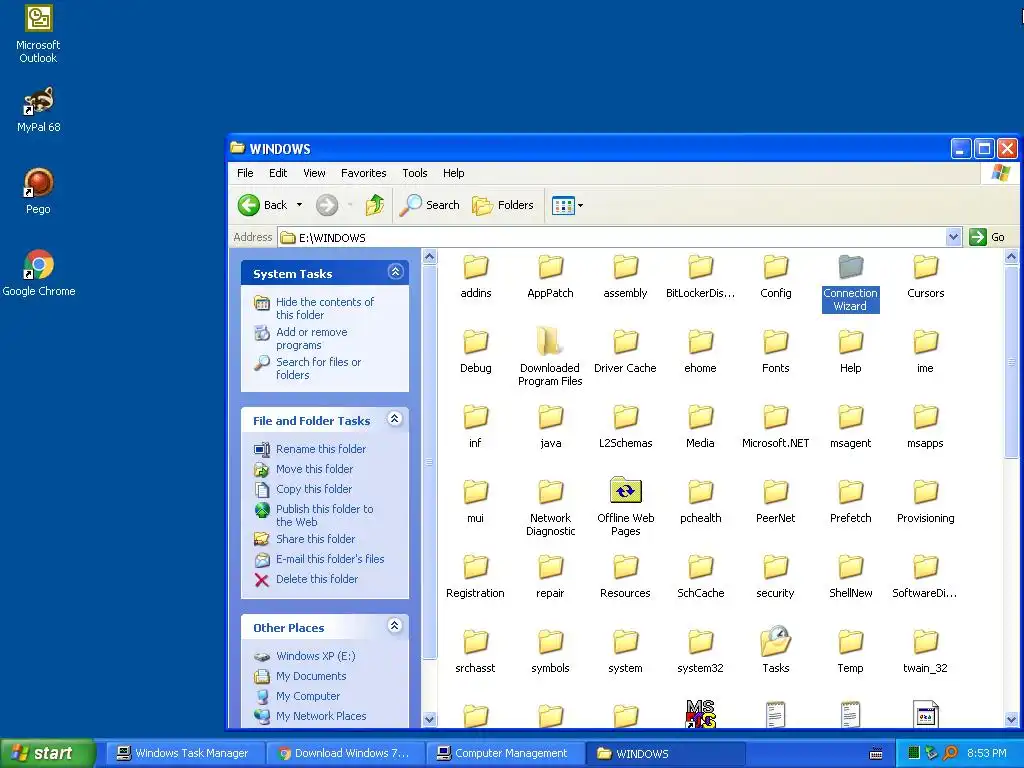The height and width of the screenshot is (768, 1024).
Task: Click the Go button
Action: tap(987, 237)
